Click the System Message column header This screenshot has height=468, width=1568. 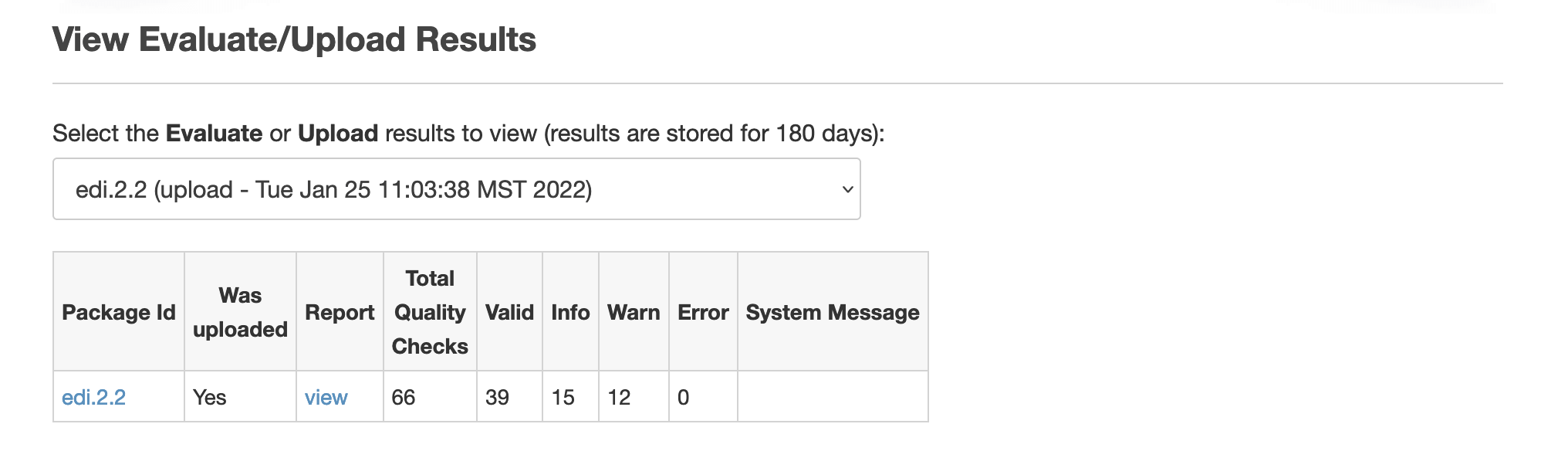pyautogui.click(x=833, y=312)
